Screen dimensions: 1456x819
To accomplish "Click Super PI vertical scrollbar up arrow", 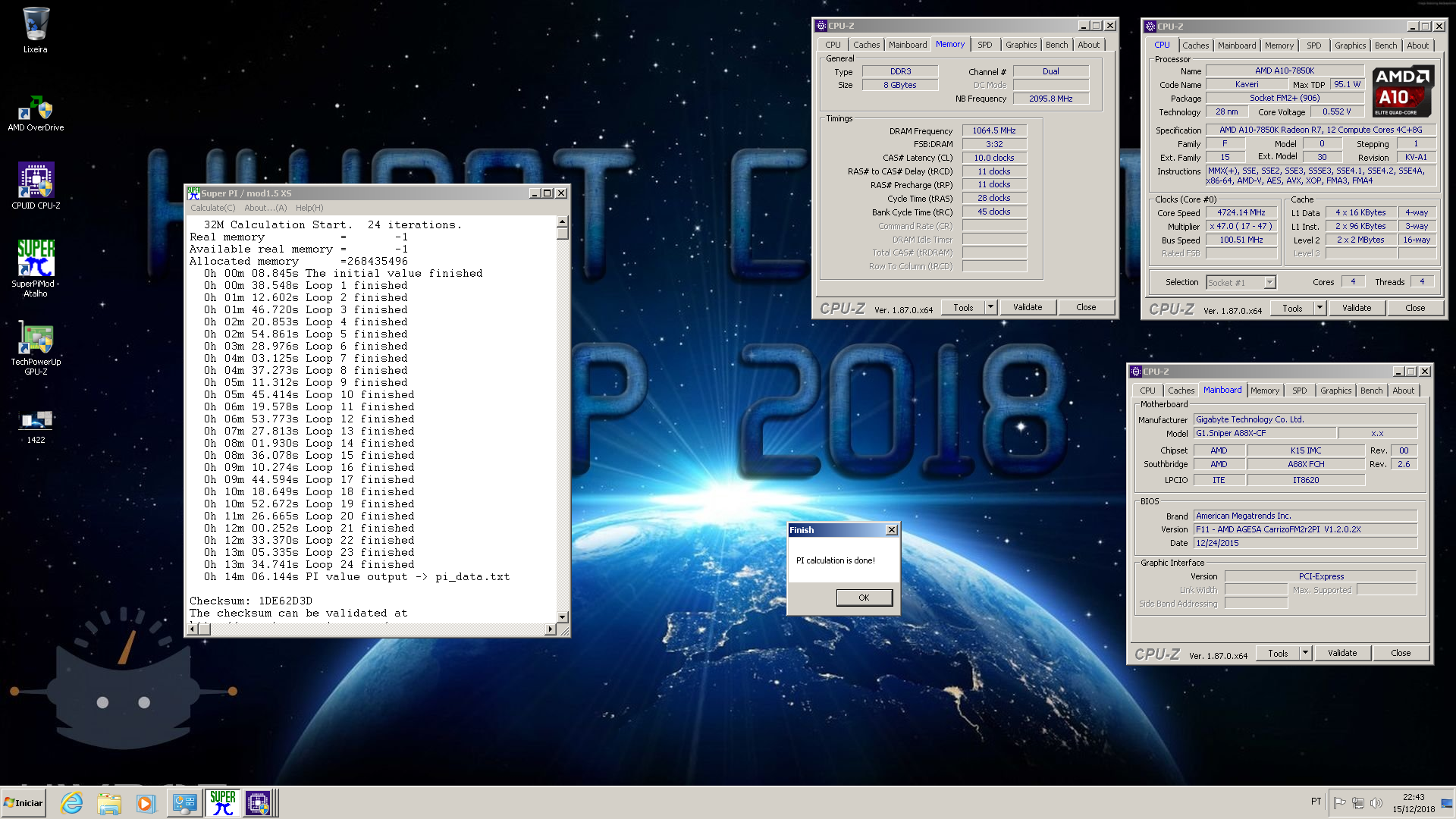I will tap(563, 222).
